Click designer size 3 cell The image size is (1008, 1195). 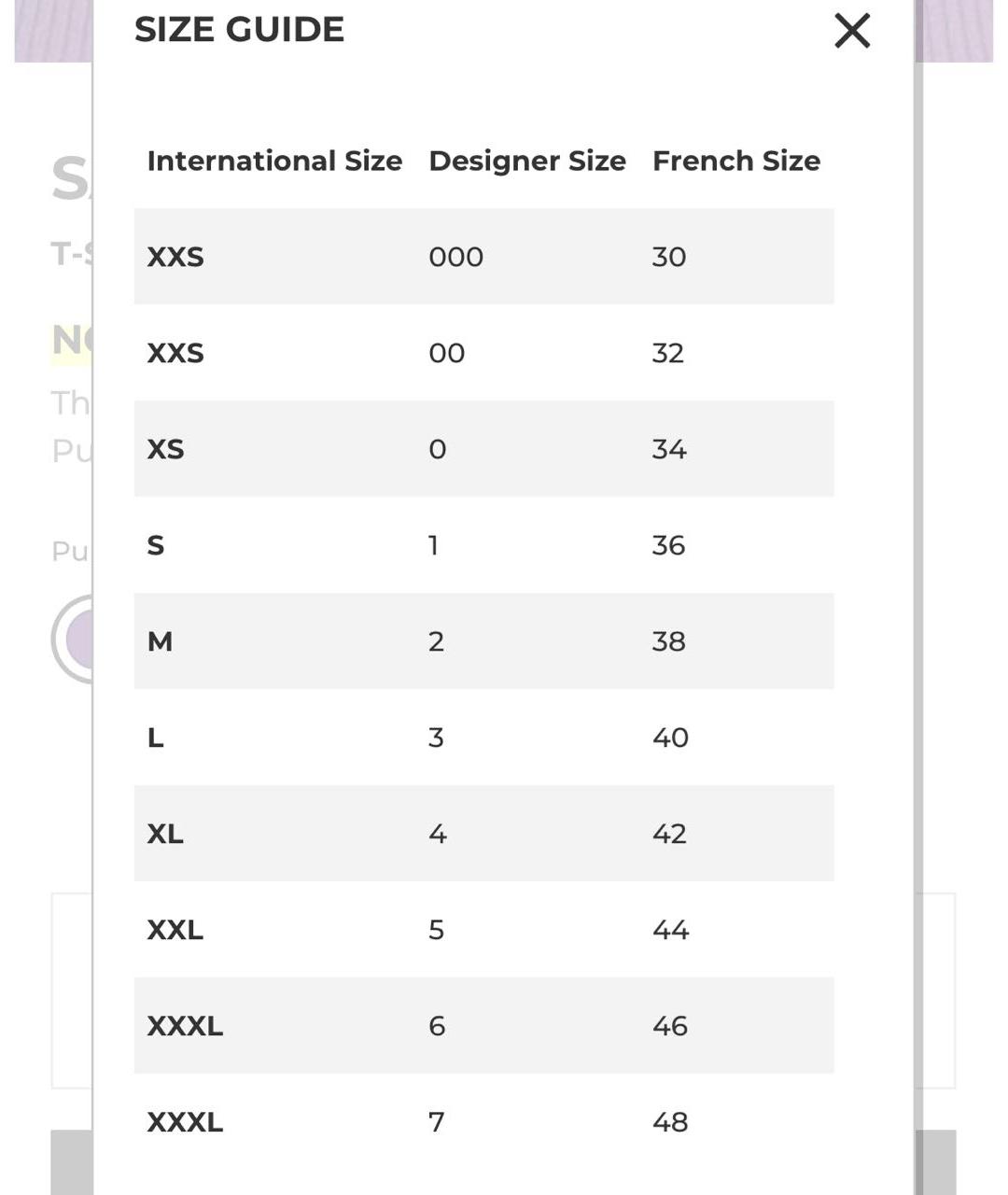(436, 738)
